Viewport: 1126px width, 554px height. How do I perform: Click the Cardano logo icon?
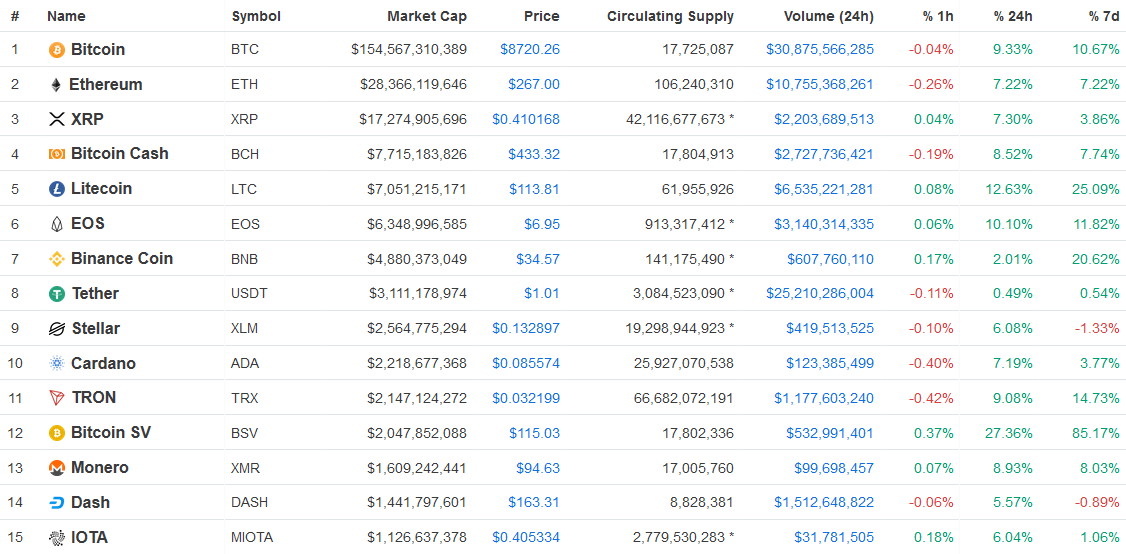coord(57,363)
